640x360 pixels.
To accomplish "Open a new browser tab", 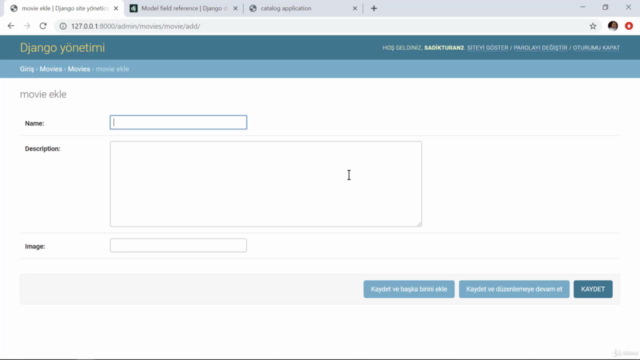I will (374, 8).
